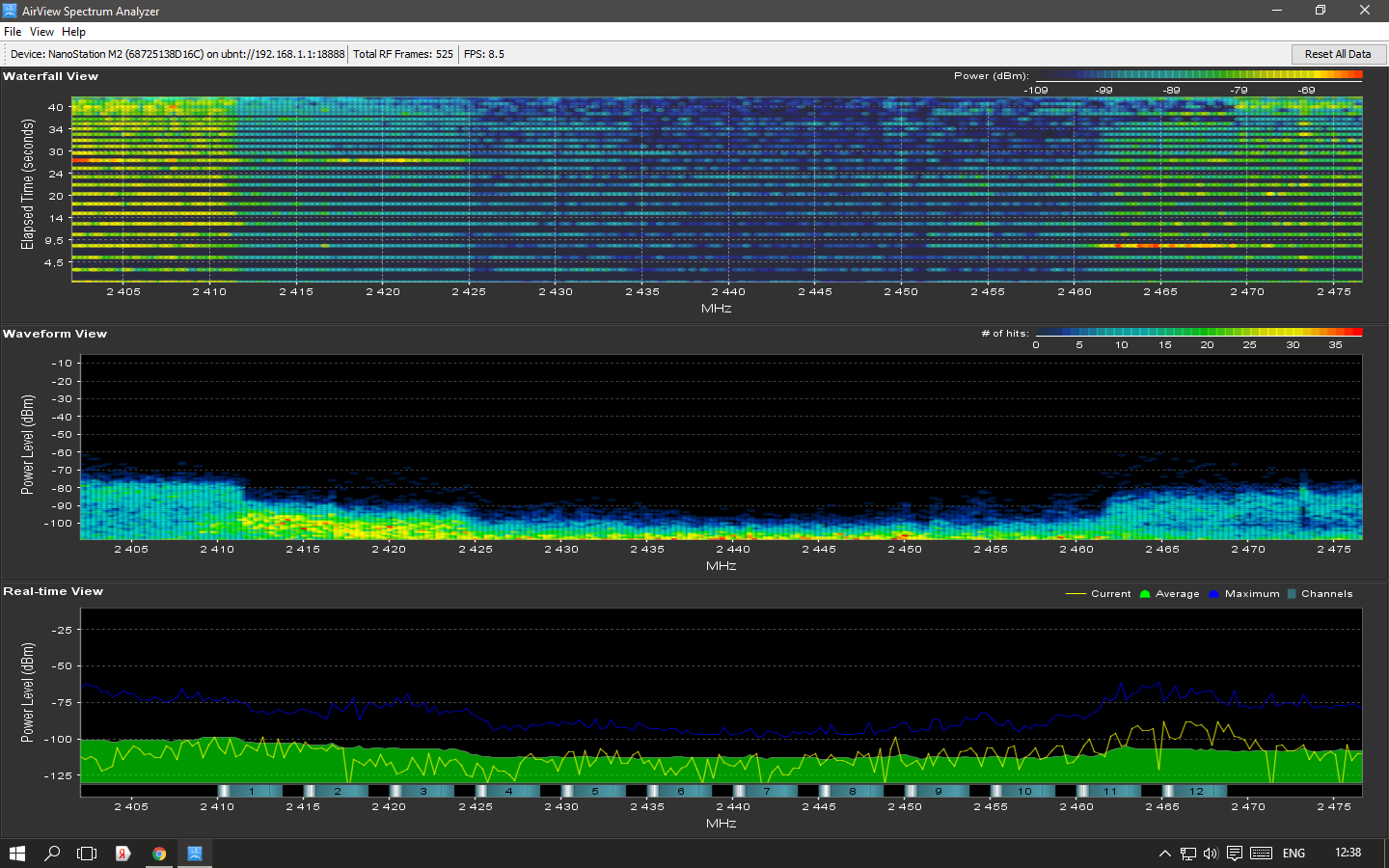This screenshot has height=868, width=1389.
Task: Expand the hidden system tray icons chevron
Action: [x=1164, y=854]
